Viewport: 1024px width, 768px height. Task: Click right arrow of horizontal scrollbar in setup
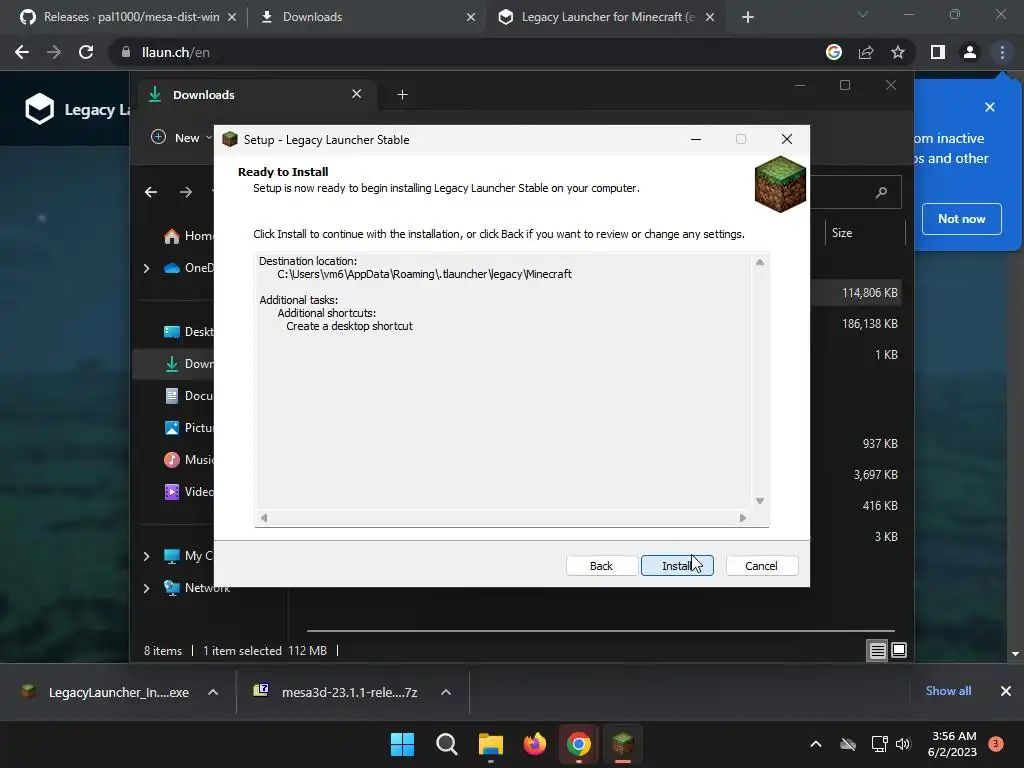pos(743,518)
